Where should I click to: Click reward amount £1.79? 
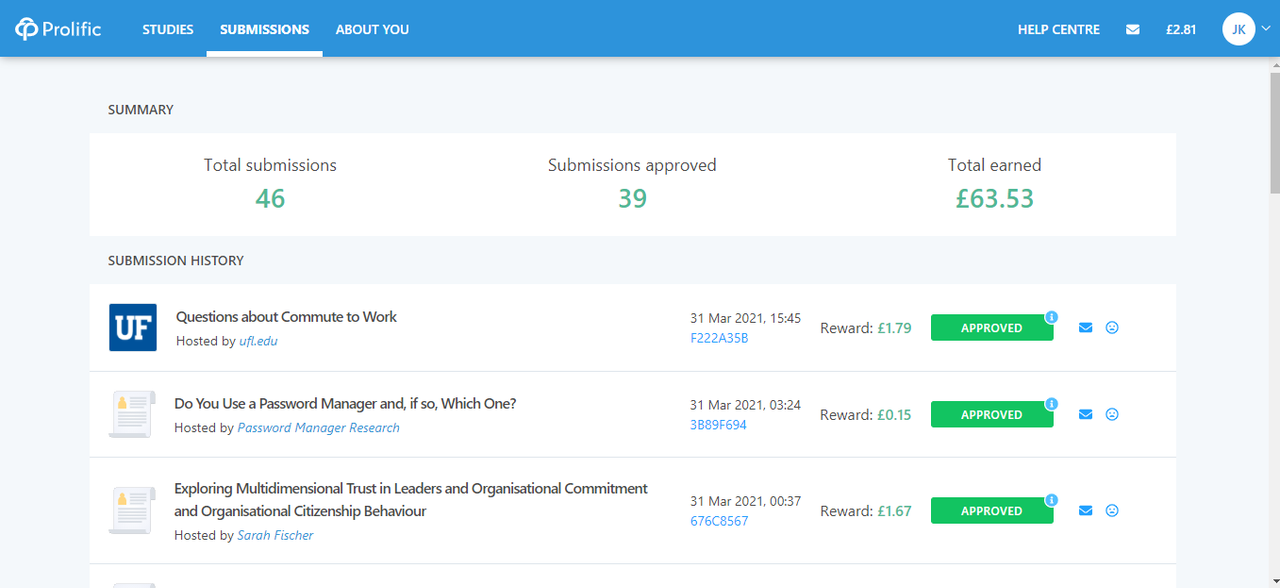coord(894,328)
